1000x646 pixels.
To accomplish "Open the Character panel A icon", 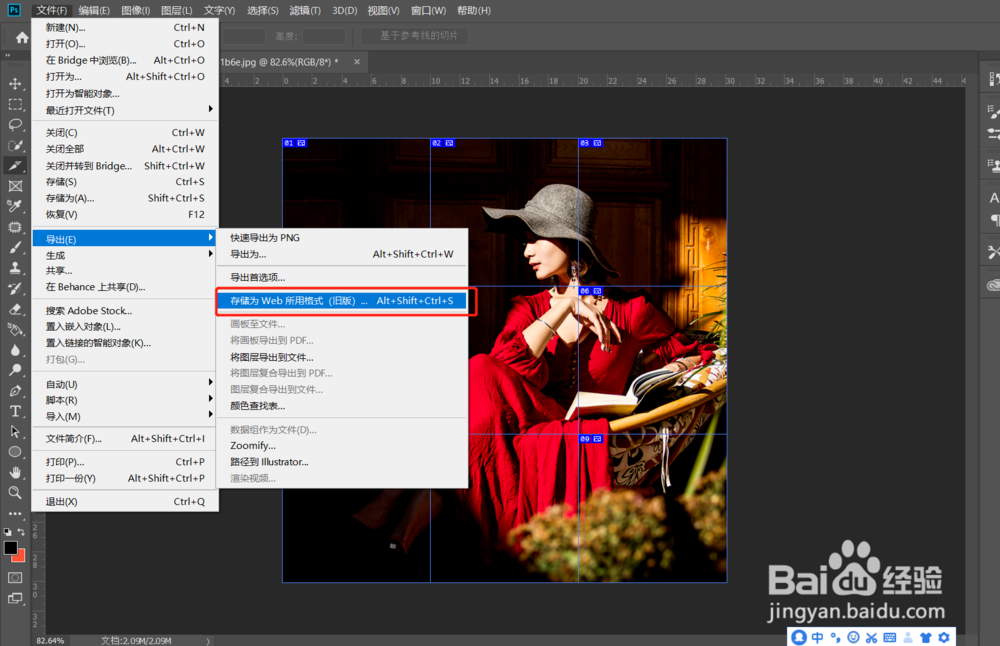I will pyautogui.click(x=993, y=198).
